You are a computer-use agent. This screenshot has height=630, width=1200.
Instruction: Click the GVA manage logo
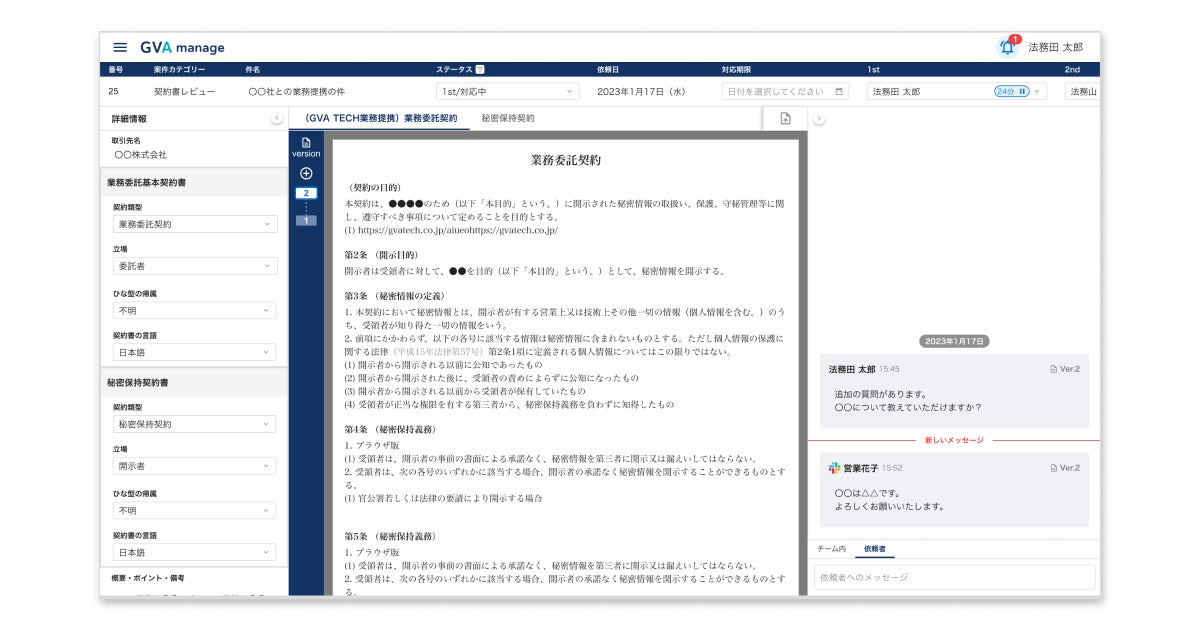pos(182,47)
